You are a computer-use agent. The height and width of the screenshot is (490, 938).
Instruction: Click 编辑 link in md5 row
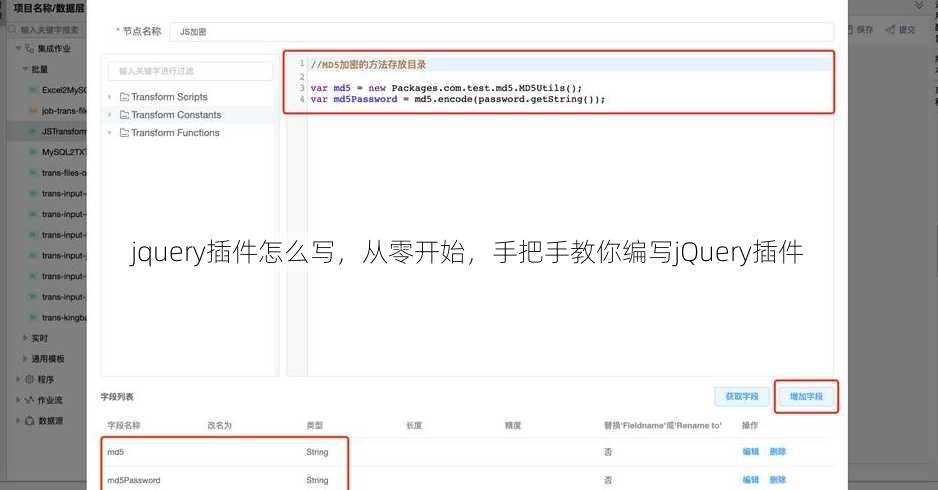point(751,452)
